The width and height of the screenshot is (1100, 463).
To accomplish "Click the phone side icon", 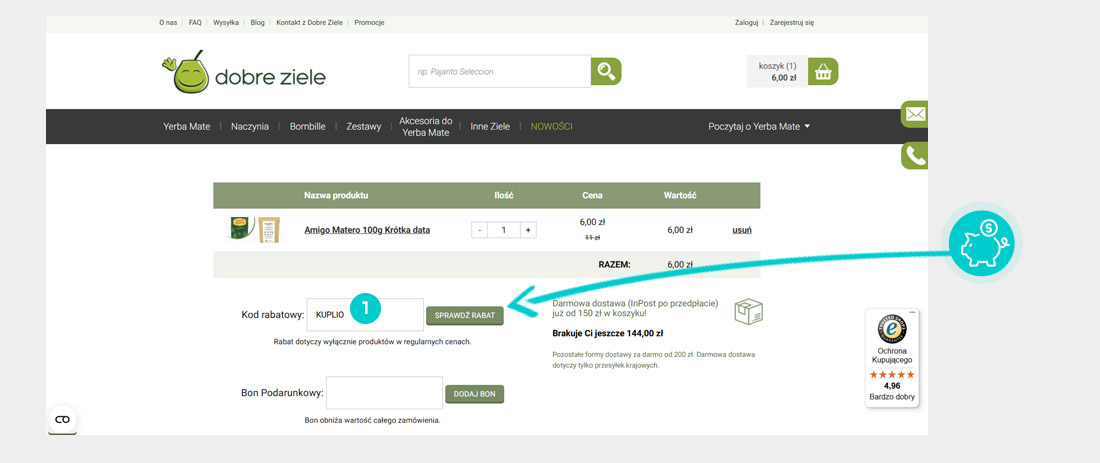I will coord(914,156).
